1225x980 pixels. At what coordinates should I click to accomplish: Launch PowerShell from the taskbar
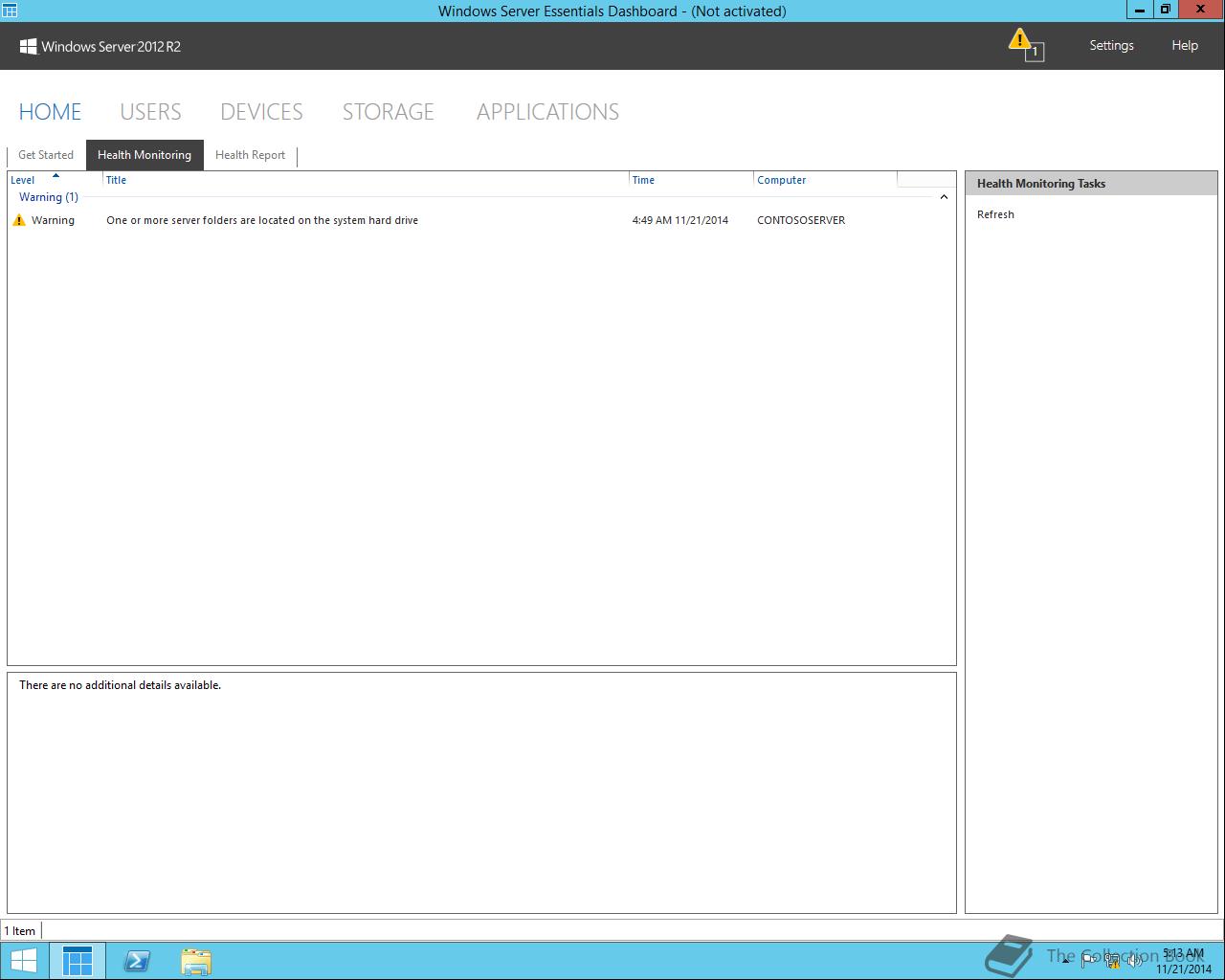pyautogui.click(x=137, y=961)
